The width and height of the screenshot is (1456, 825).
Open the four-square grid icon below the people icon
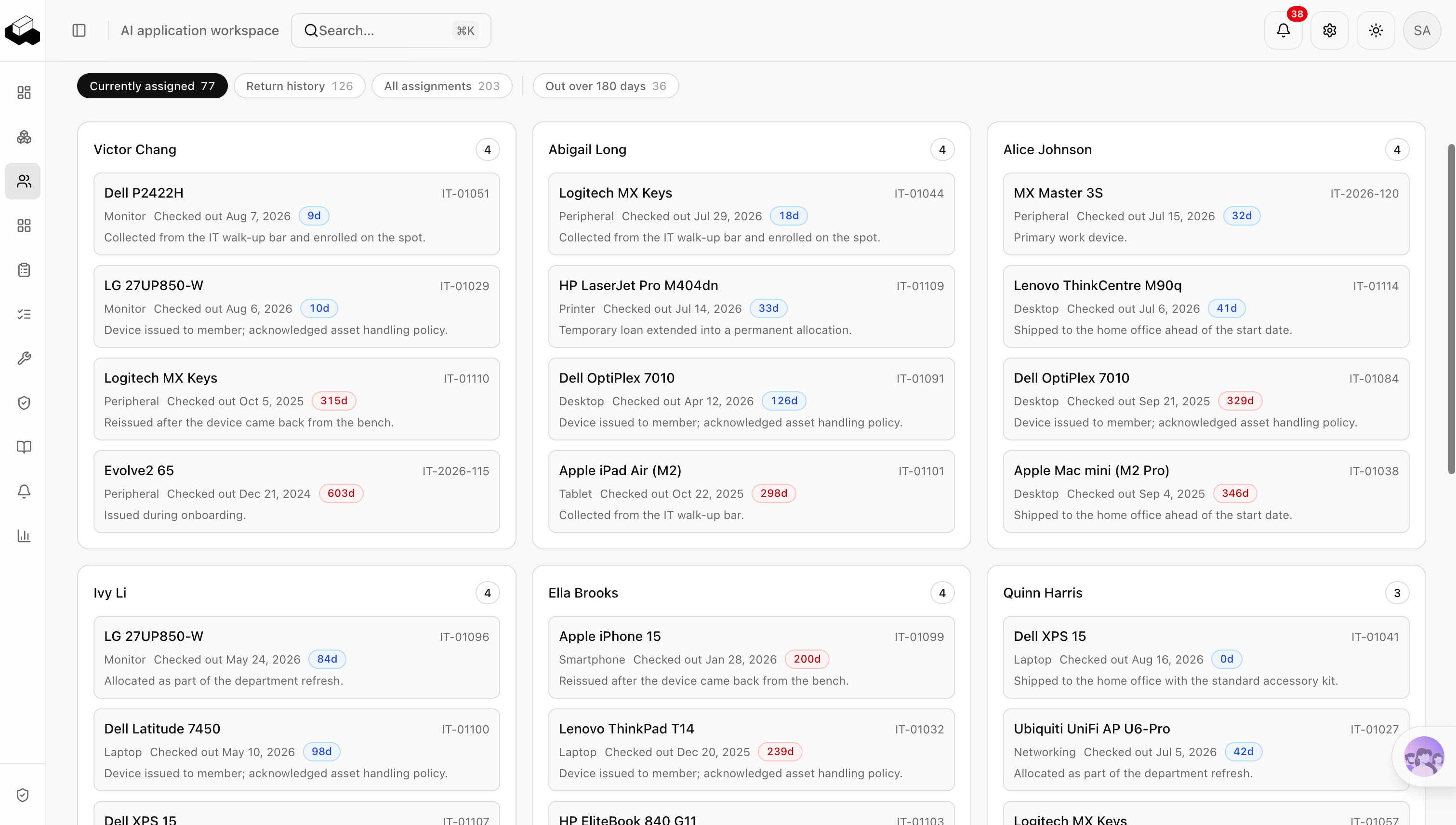pos(24,226)
